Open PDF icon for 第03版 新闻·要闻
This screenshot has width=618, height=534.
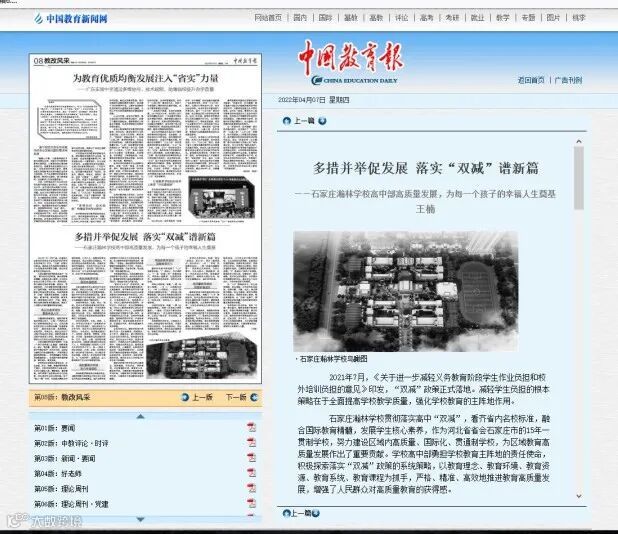[251, 458]
